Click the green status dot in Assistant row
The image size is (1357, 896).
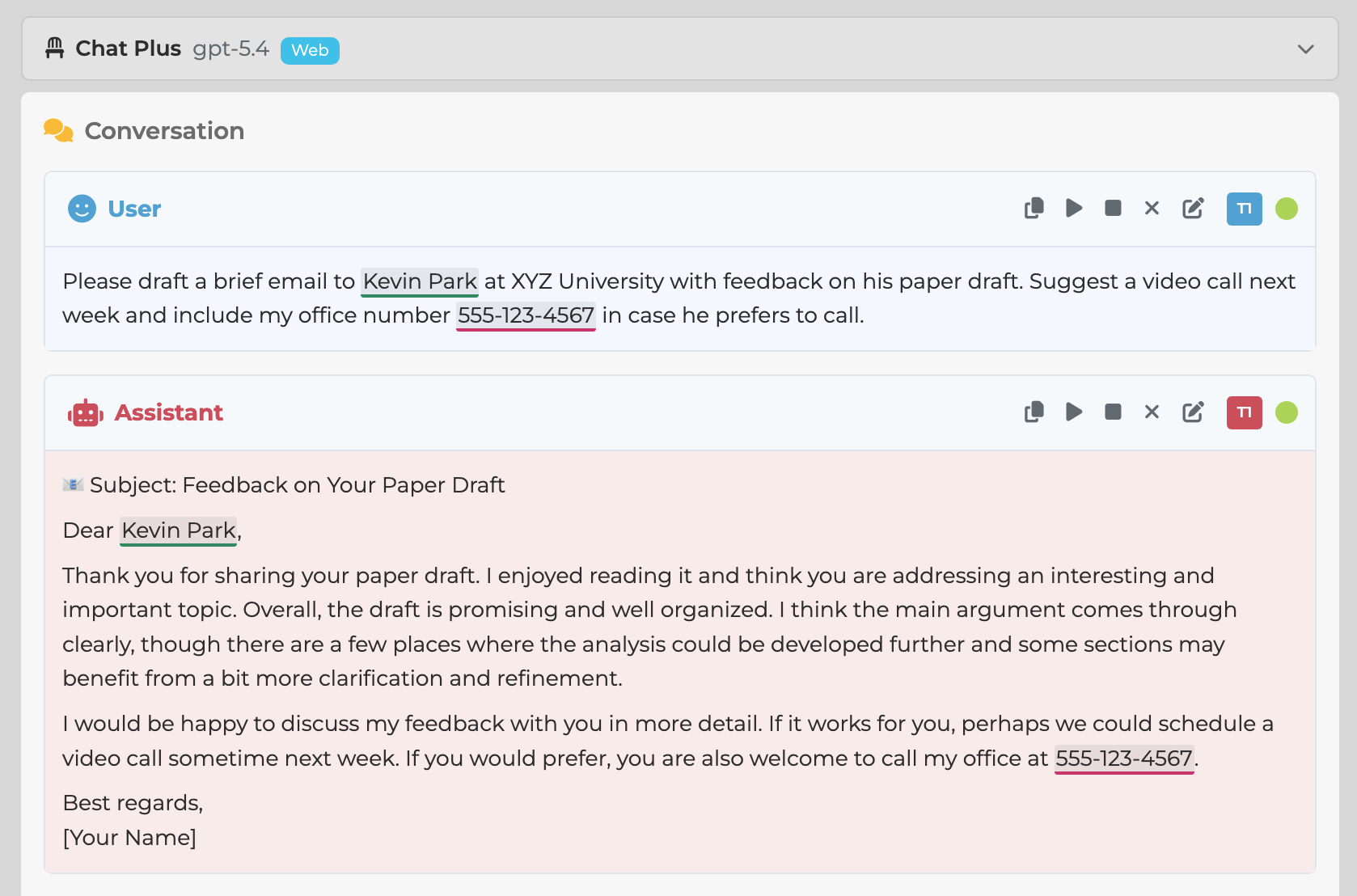1287,412
